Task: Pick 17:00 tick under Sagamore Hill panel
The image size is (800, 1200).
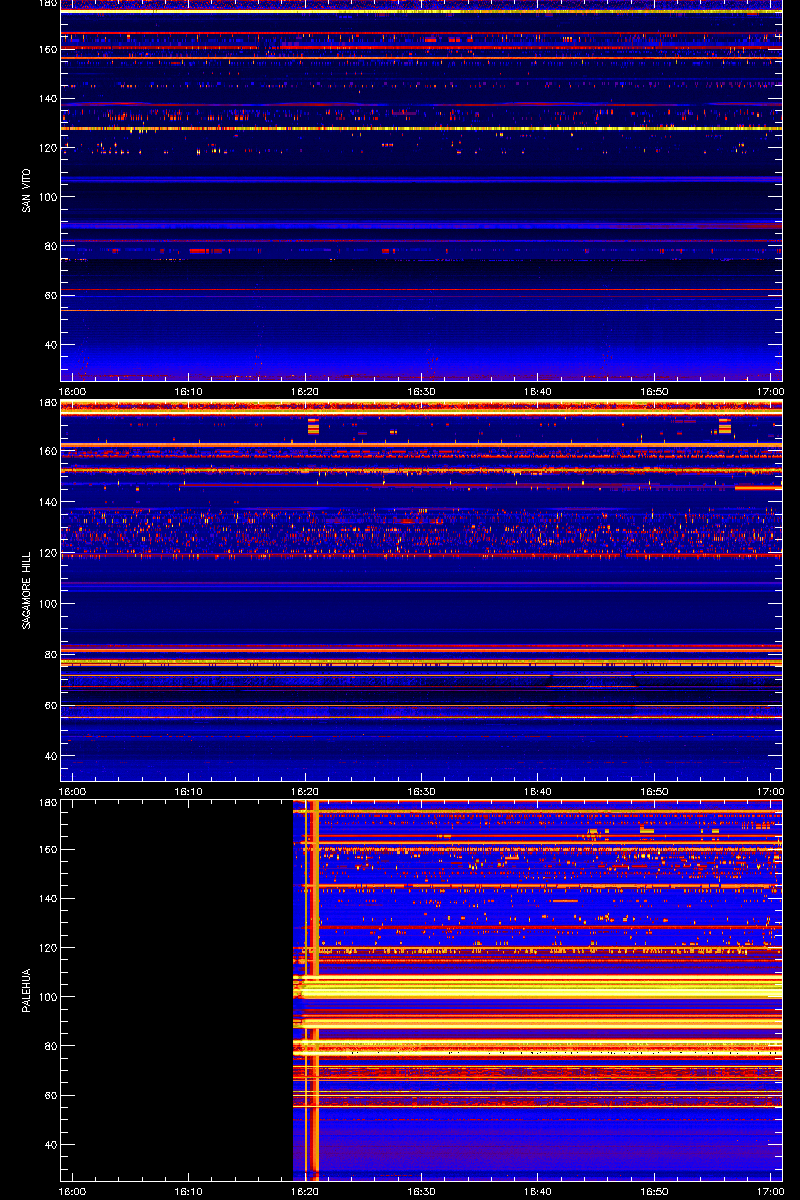Action: click(x=771, y=792)
